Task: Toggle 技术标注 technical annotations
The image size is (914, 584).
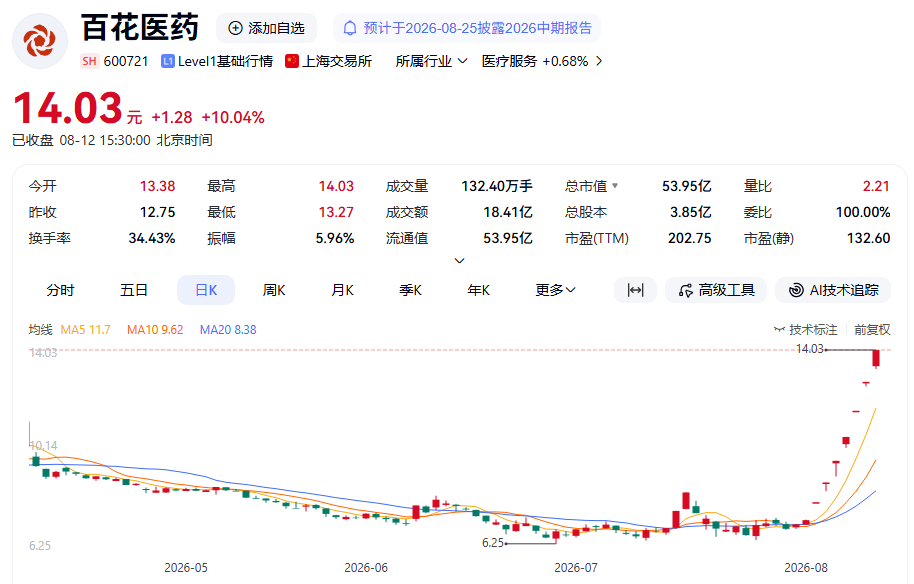Action: (x=806, y=330)
